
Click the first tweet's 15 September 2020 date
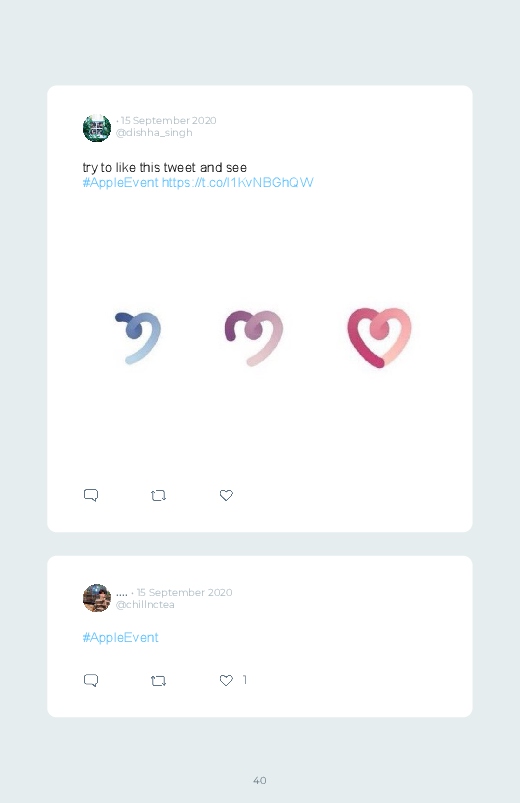169,120
